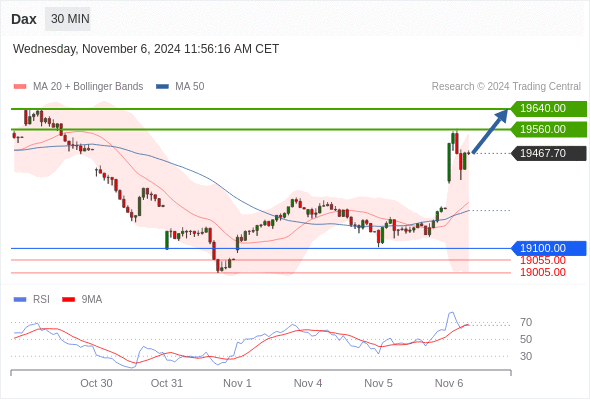Click the RSI 70 level label

526,322
